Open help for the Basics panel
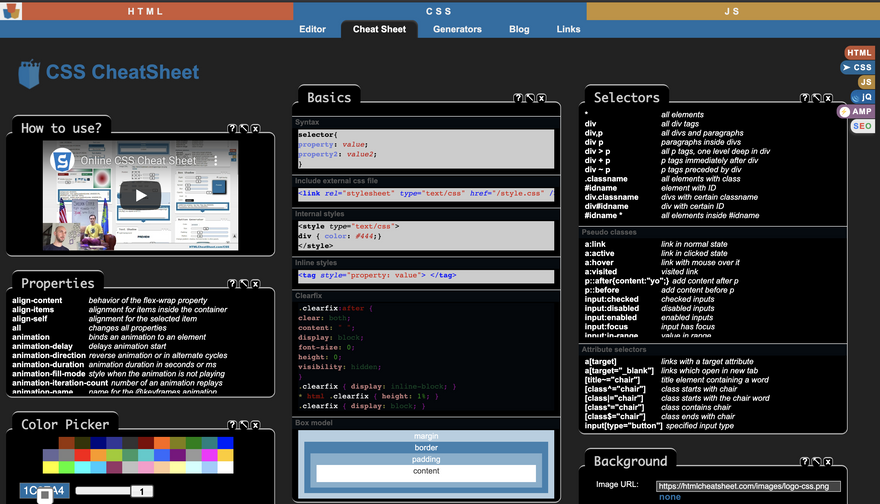The image size is (880, 504). tap(518, 98)
